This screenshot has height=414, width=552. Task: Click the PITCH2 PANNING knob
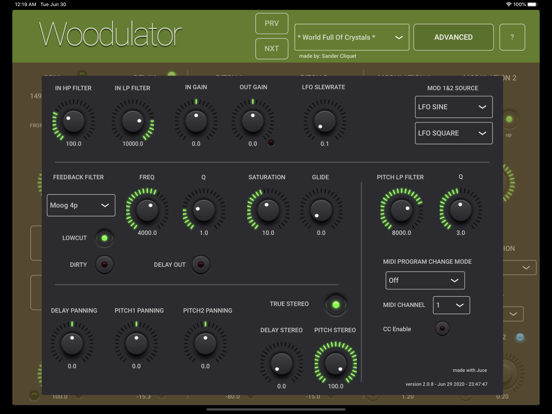pyautogui.click(x=205, y=343)
